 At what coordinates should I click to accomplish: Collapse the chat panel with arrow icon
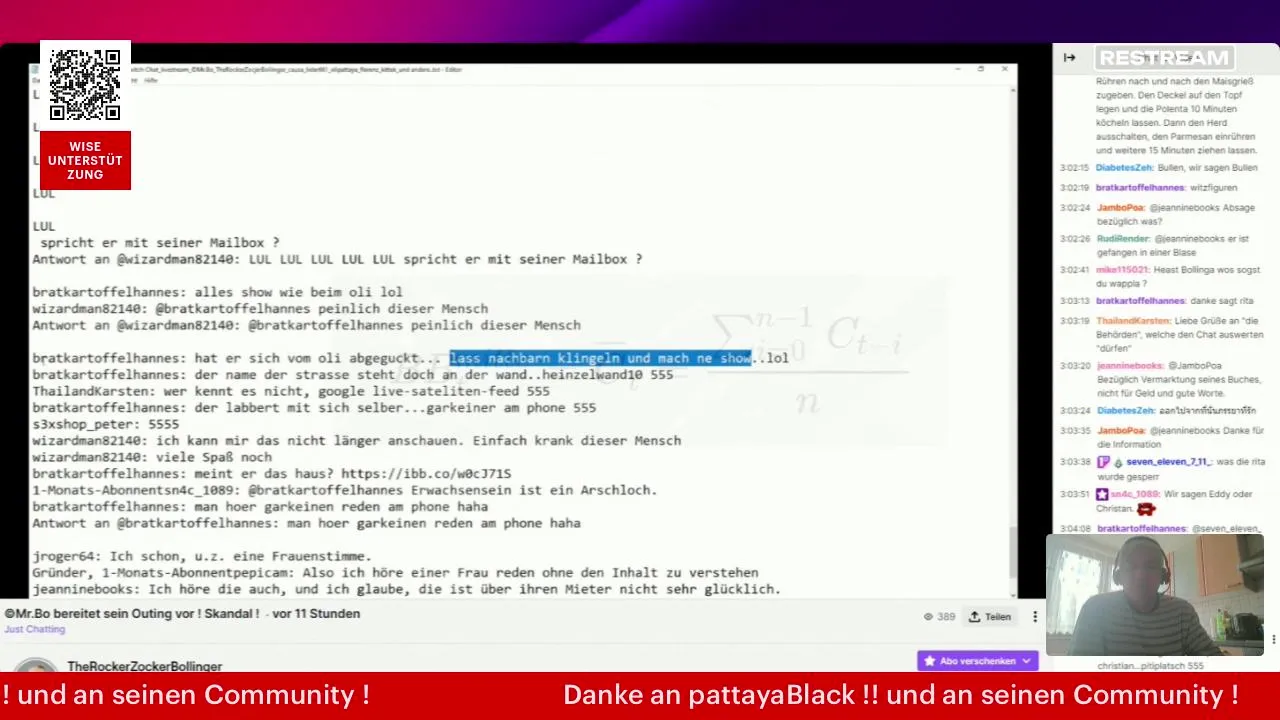pos(1069,58)
